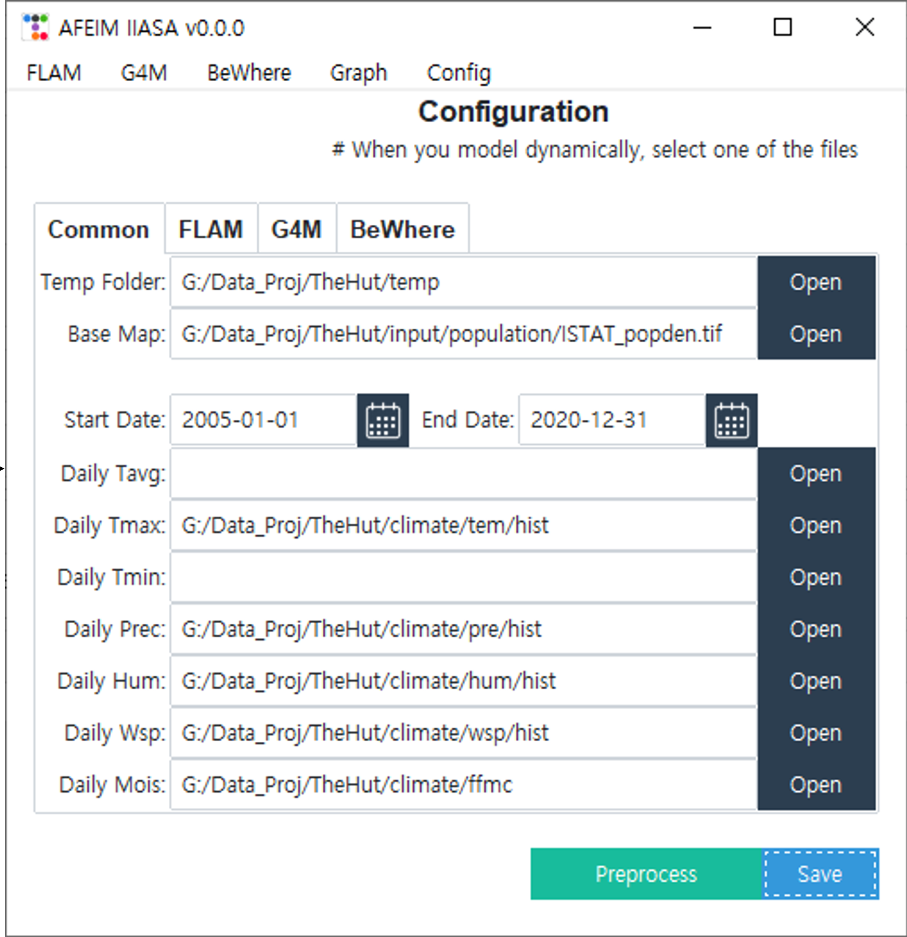Image resolution: width=907 pixels, height=937 pixels.
Task: Edit the Daily Mois path field
Action: pyautogui.click(x=464, y=785)
